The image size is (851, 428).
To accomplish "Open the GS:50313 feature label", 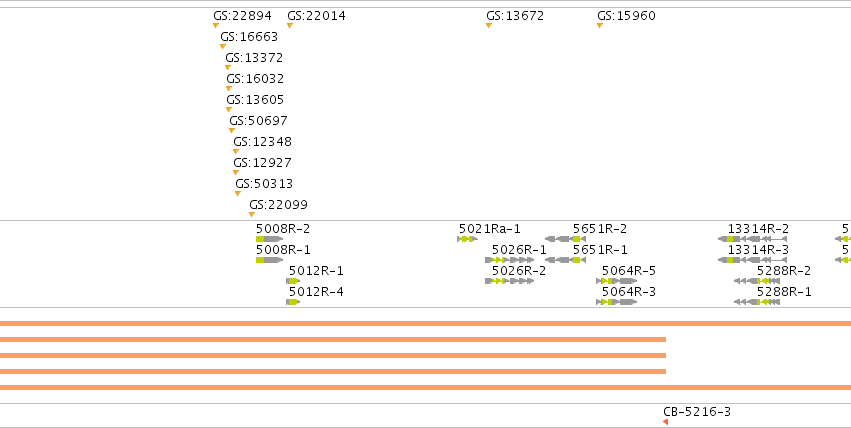I will (x=264, y=183).
